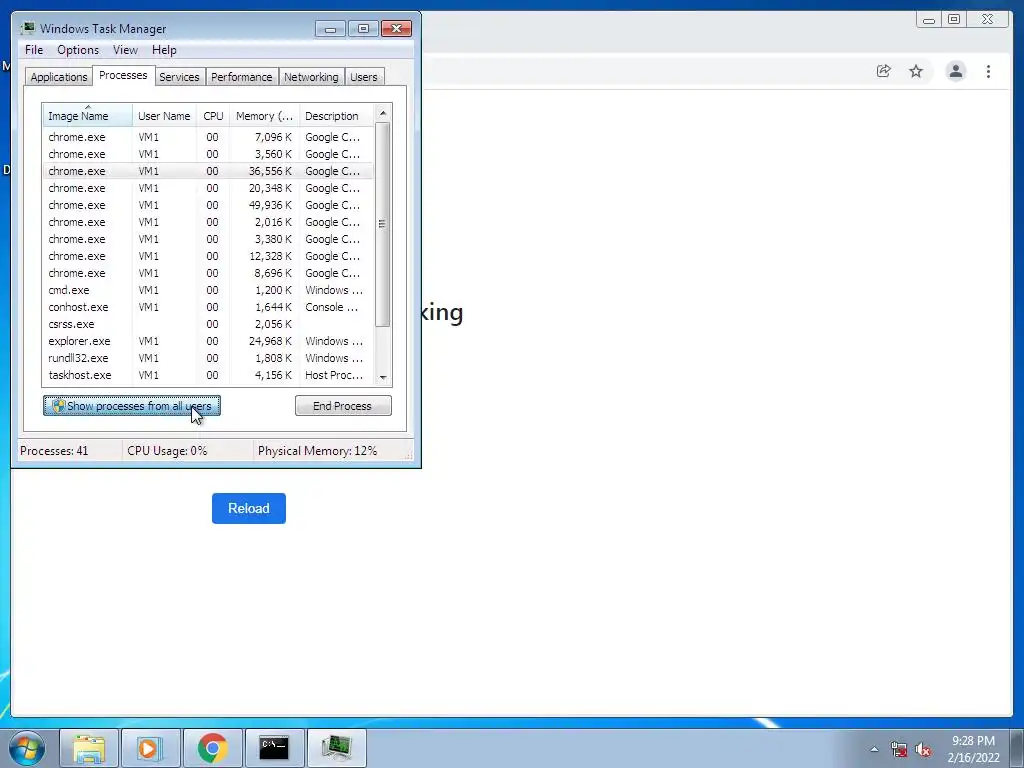1024x768 pixels.
Task: Select the csrss.exe process
Action: point(208,324)
